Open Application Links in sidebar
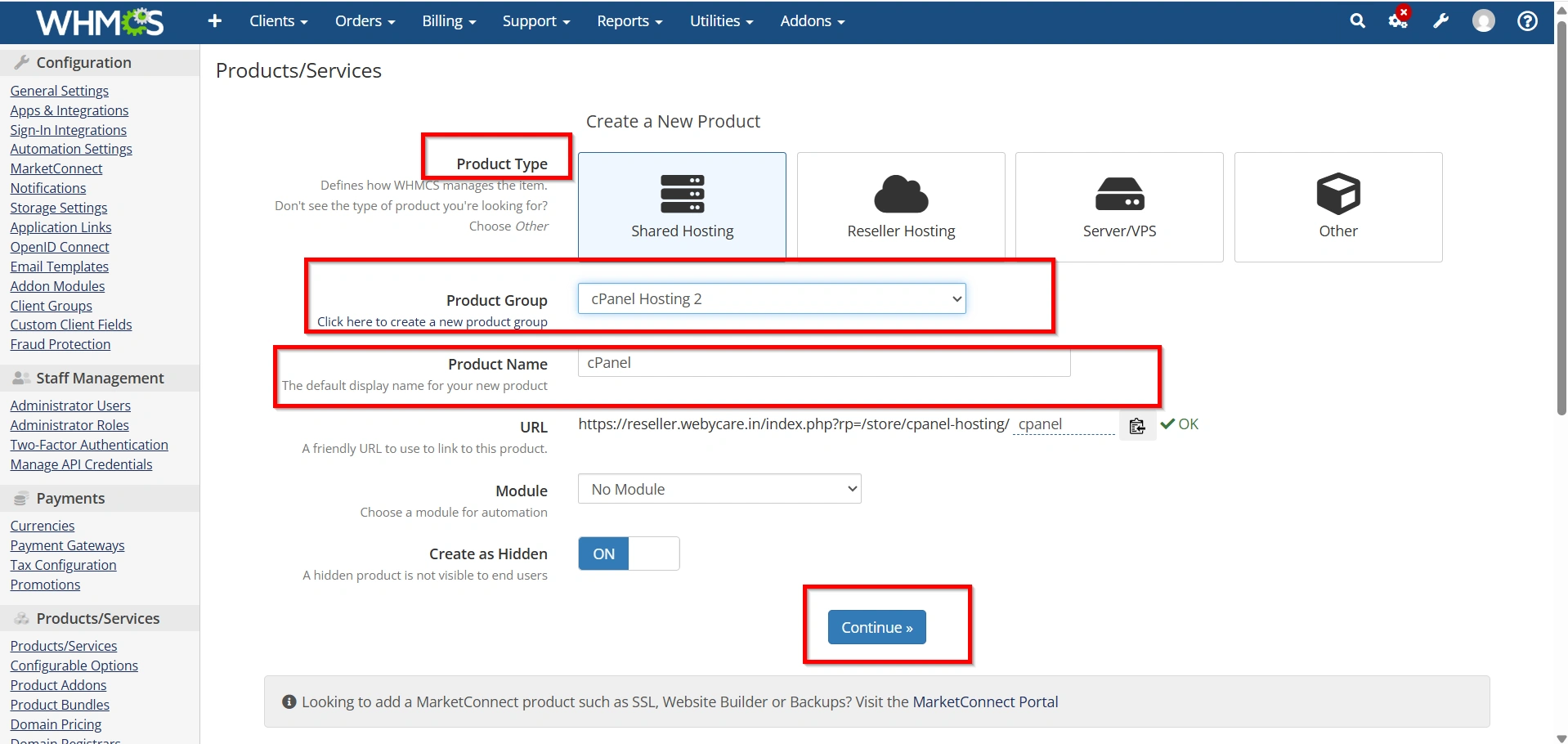Image resolution: width=1568 pixels, height=744 pixels. coord(60,227)
